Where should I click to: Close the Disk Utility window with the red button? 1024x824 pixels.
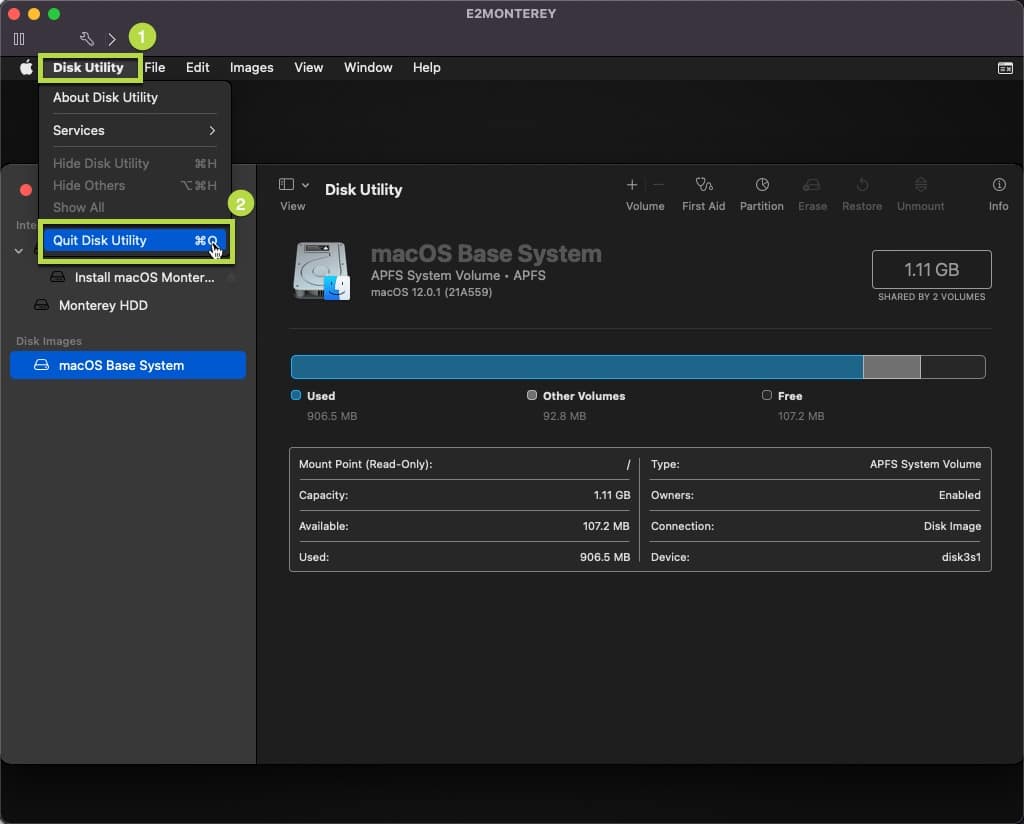[x=26, y=190]
